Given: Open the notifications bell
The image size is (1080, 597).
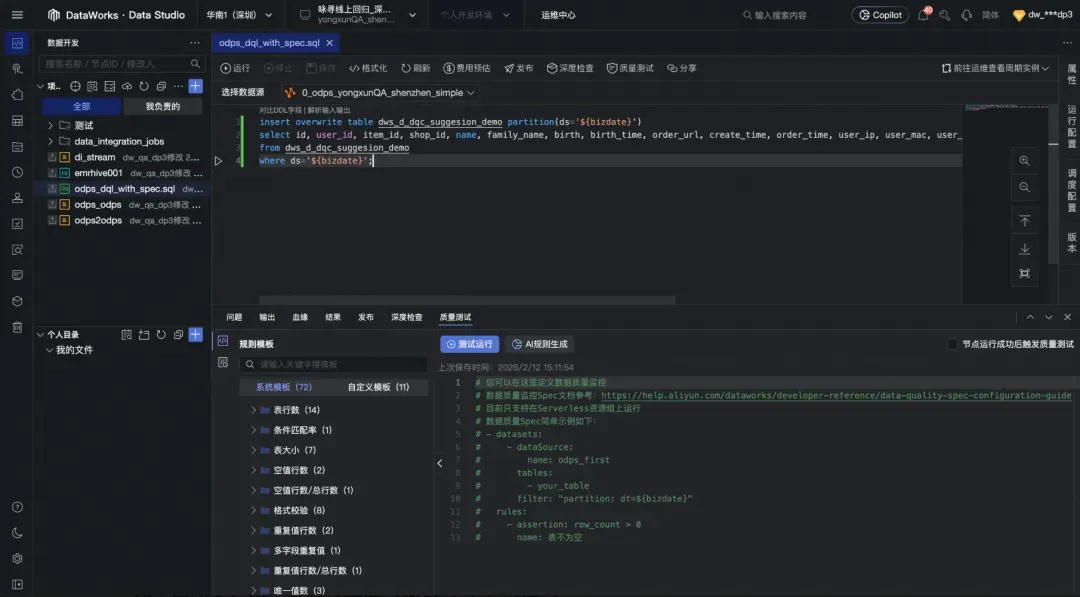Looking at the screenshot, I should (923, 14).
